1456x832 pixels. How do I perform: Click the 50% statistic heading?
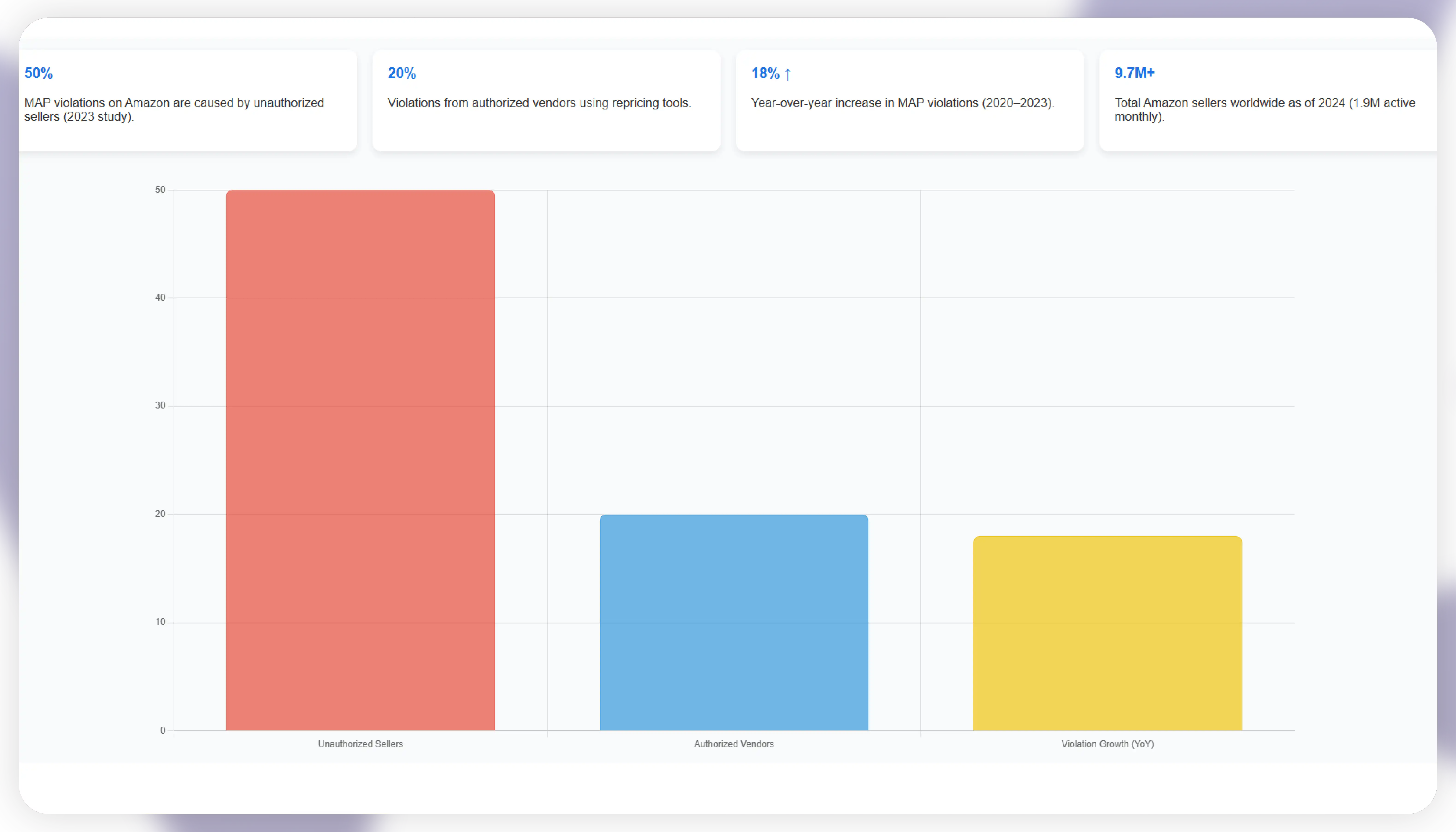click(38, 73)
